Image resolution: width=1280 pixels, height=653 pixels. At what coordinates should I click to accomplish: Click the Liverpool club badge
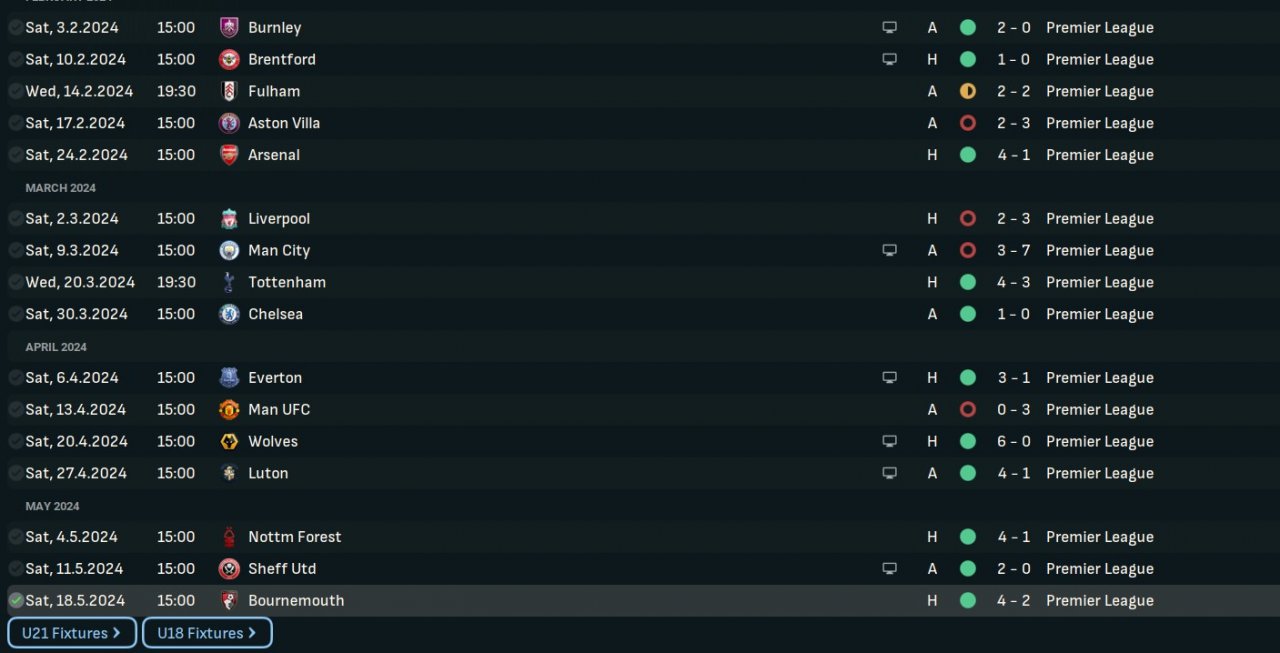(x=229, y=219)
